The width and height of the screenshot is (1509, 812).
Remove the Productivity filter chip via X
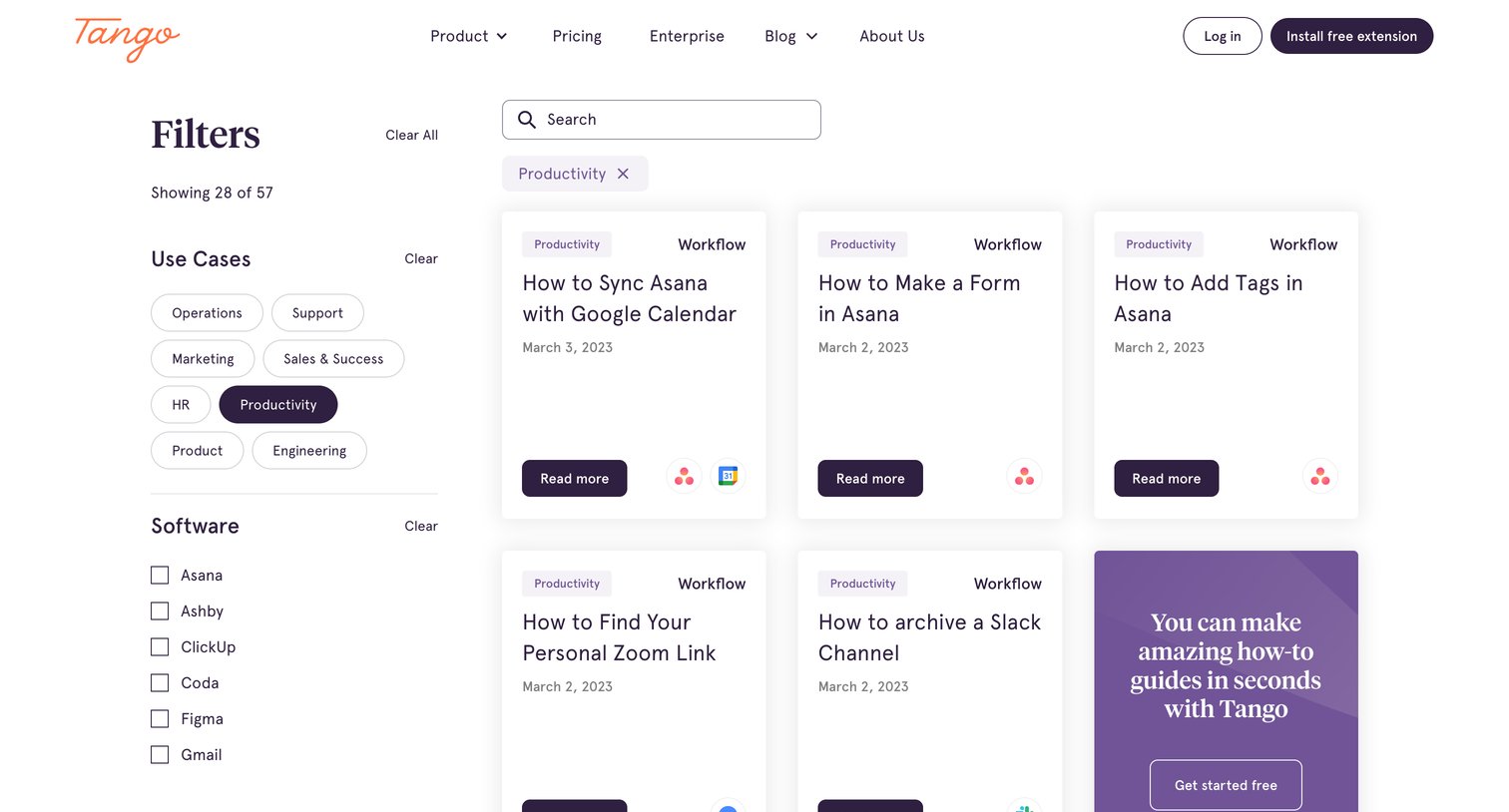coord(623,174)
